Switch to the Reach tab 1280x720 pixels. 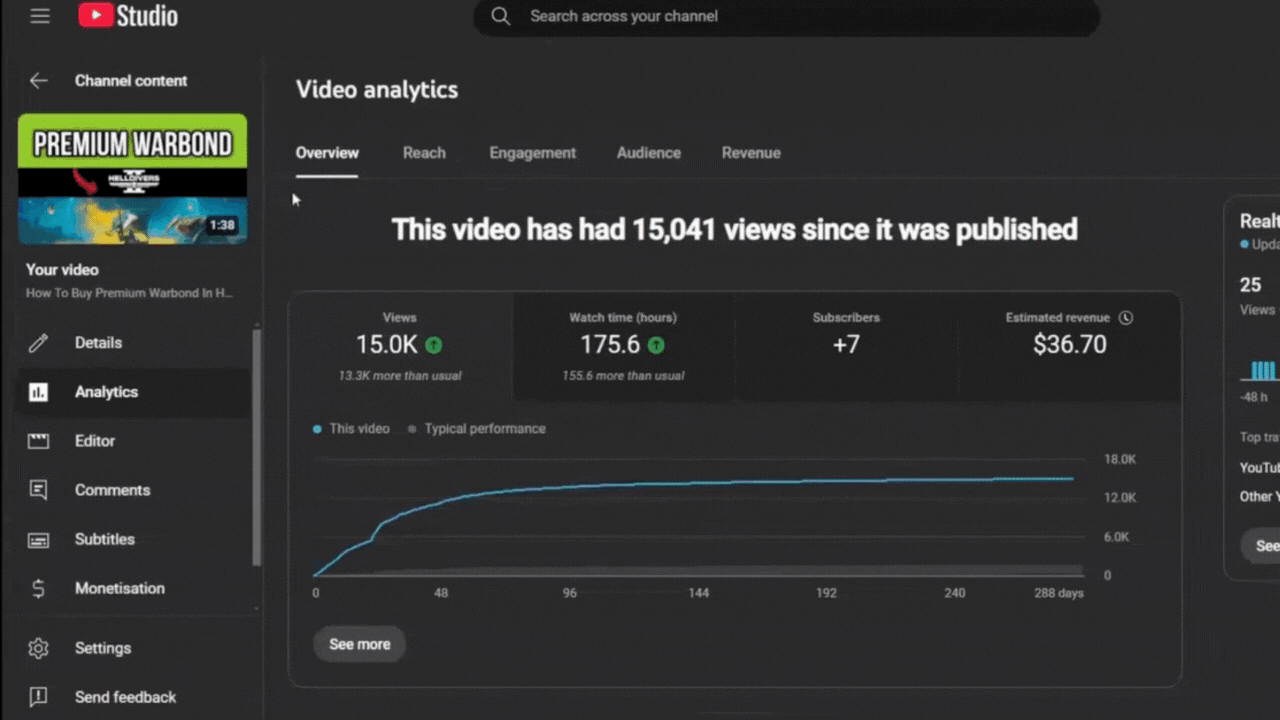[424, 153]
